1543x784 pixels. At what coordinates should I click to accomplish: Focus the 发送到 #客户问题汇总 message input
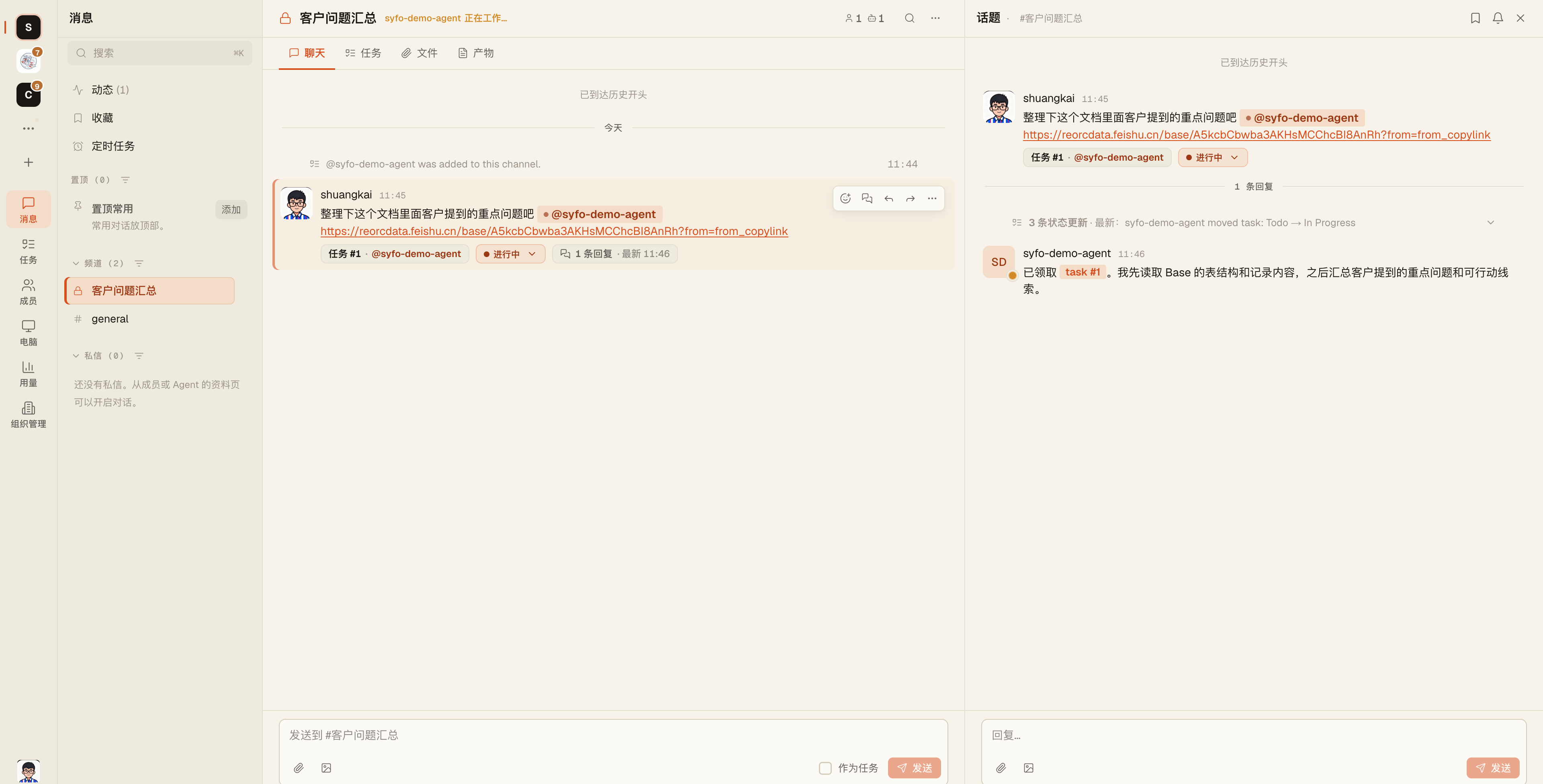[613, 735]
